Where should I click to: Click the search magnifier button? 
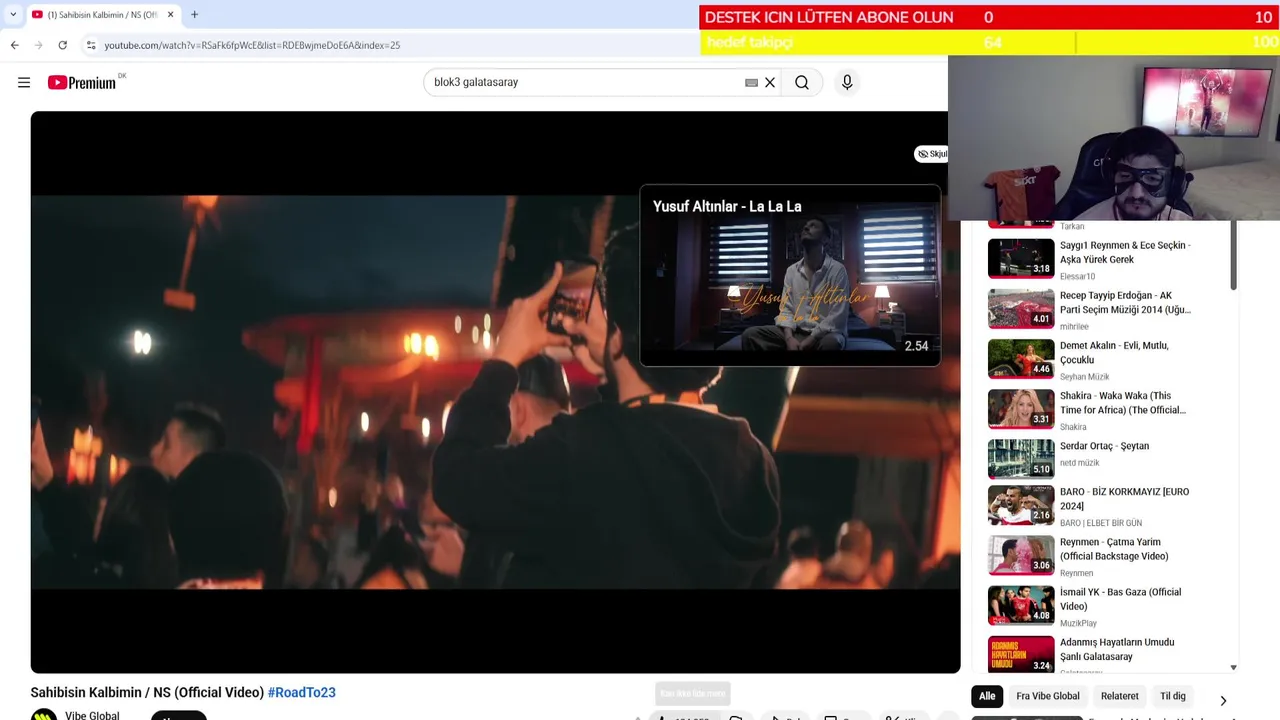[x=802, y=83]
